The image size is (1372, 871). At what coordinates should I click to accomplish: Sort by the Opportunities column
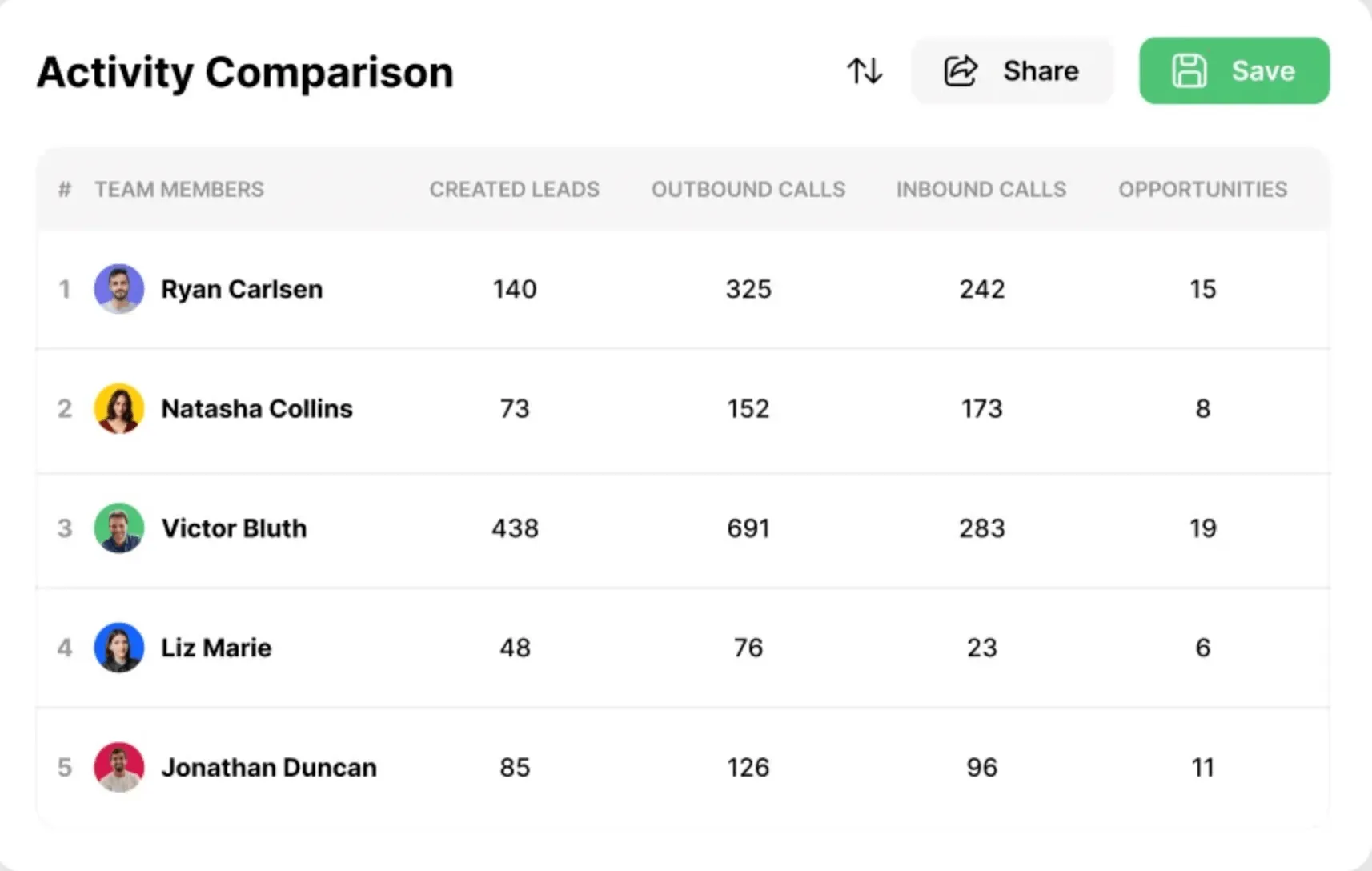point(1203,189)
